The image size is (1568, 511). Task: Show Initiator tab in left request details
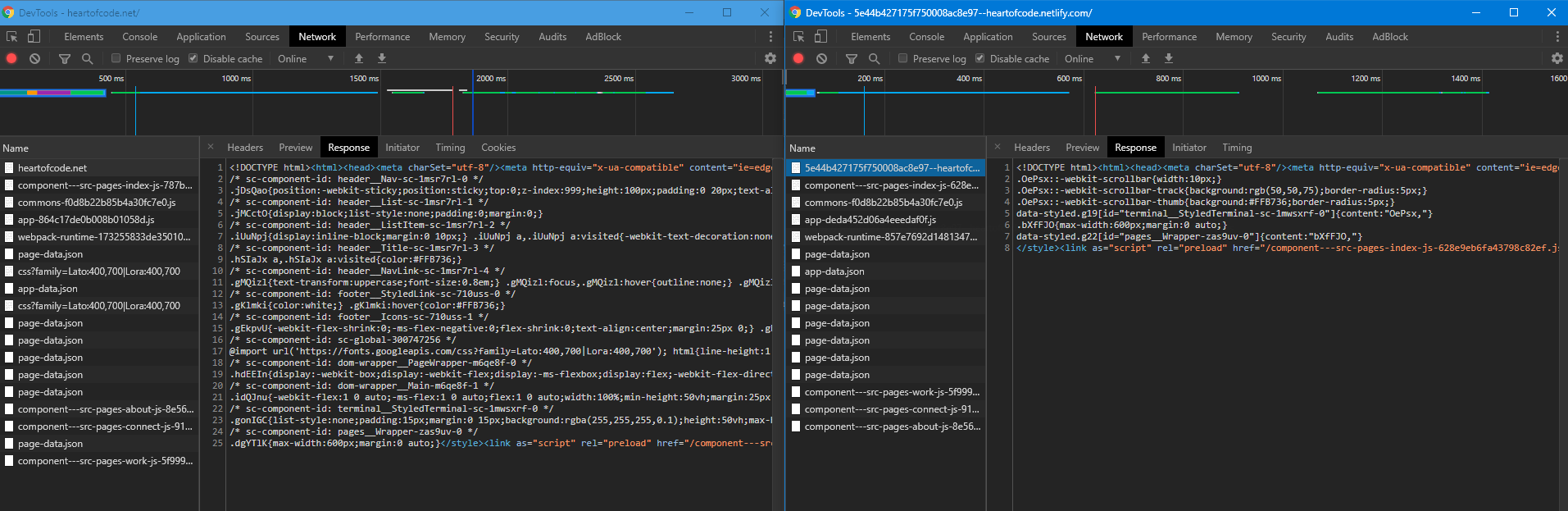tap(402, 148)
